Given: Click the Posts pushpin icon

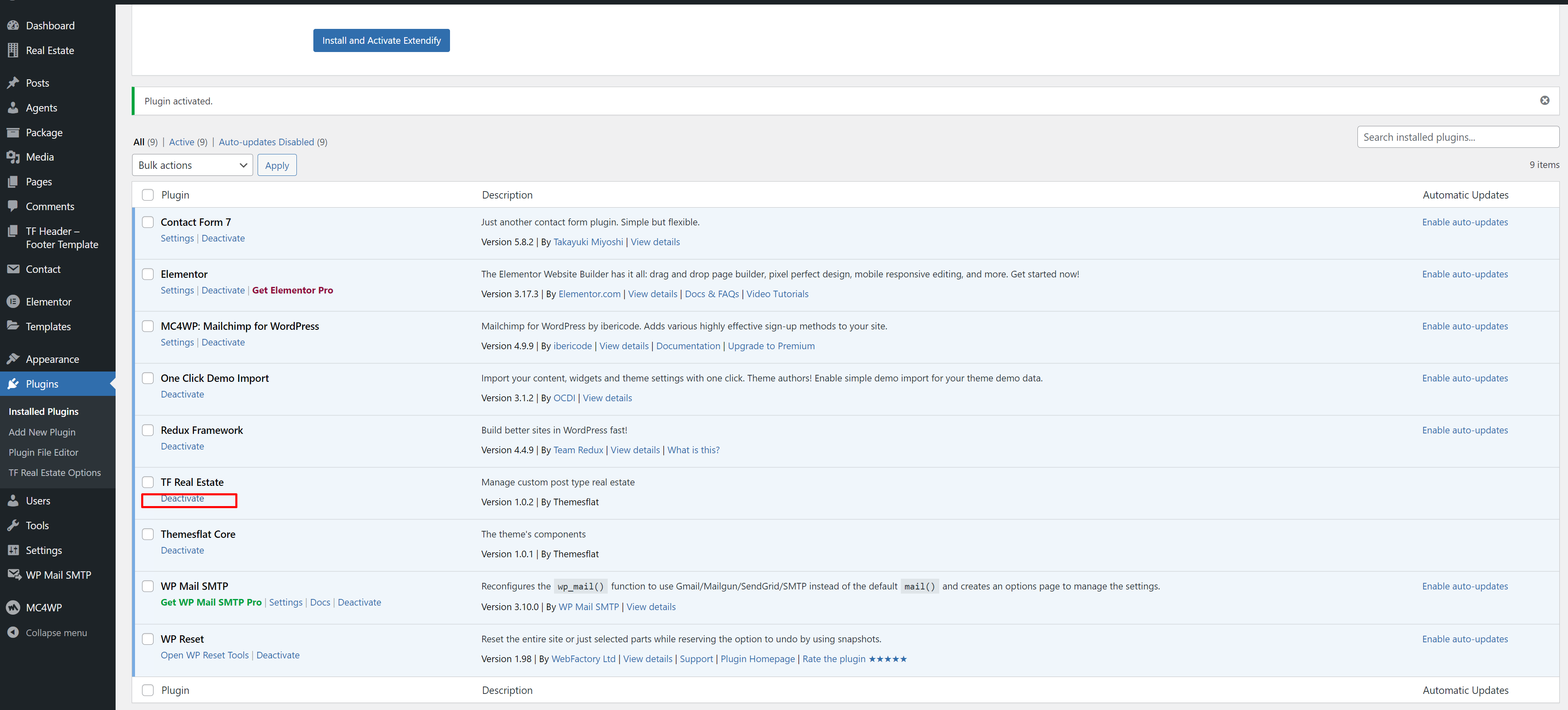Looking at the screenshot, I should pyautogui.click(x=13, y=83).
